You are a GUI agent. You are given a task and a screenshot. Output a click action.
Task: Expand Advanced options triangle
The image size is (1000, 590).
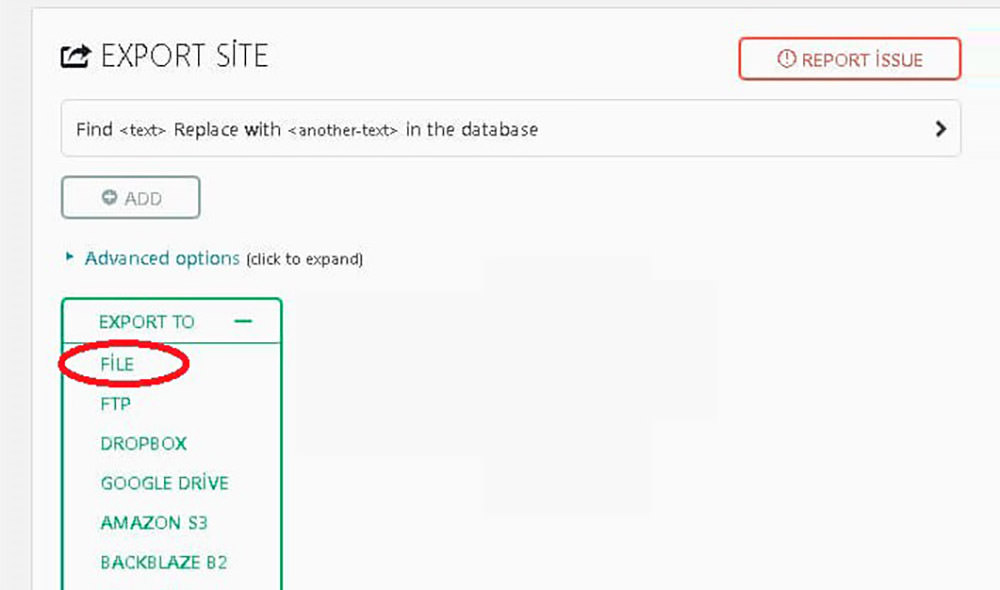[70, 257]
